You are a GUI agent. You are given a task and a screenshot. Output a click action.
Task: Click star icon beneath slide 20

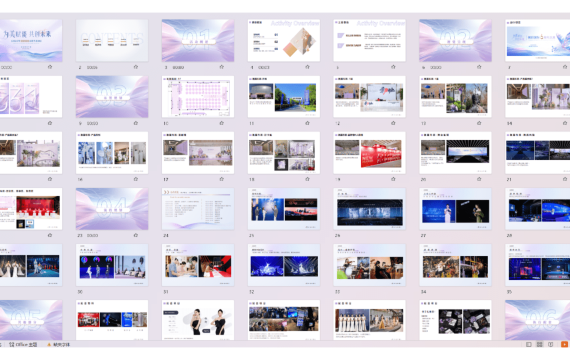tap(479, 179)
